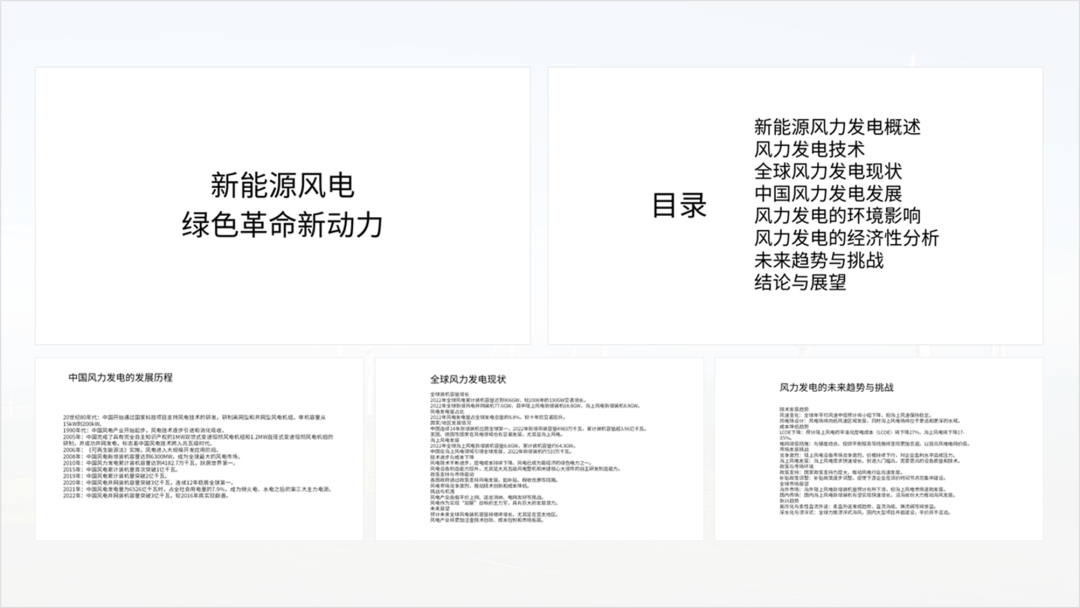The image size is (1080, 608).
Task: Click the 2021年 6526亿千瓦时 entry
Action: 198,489
